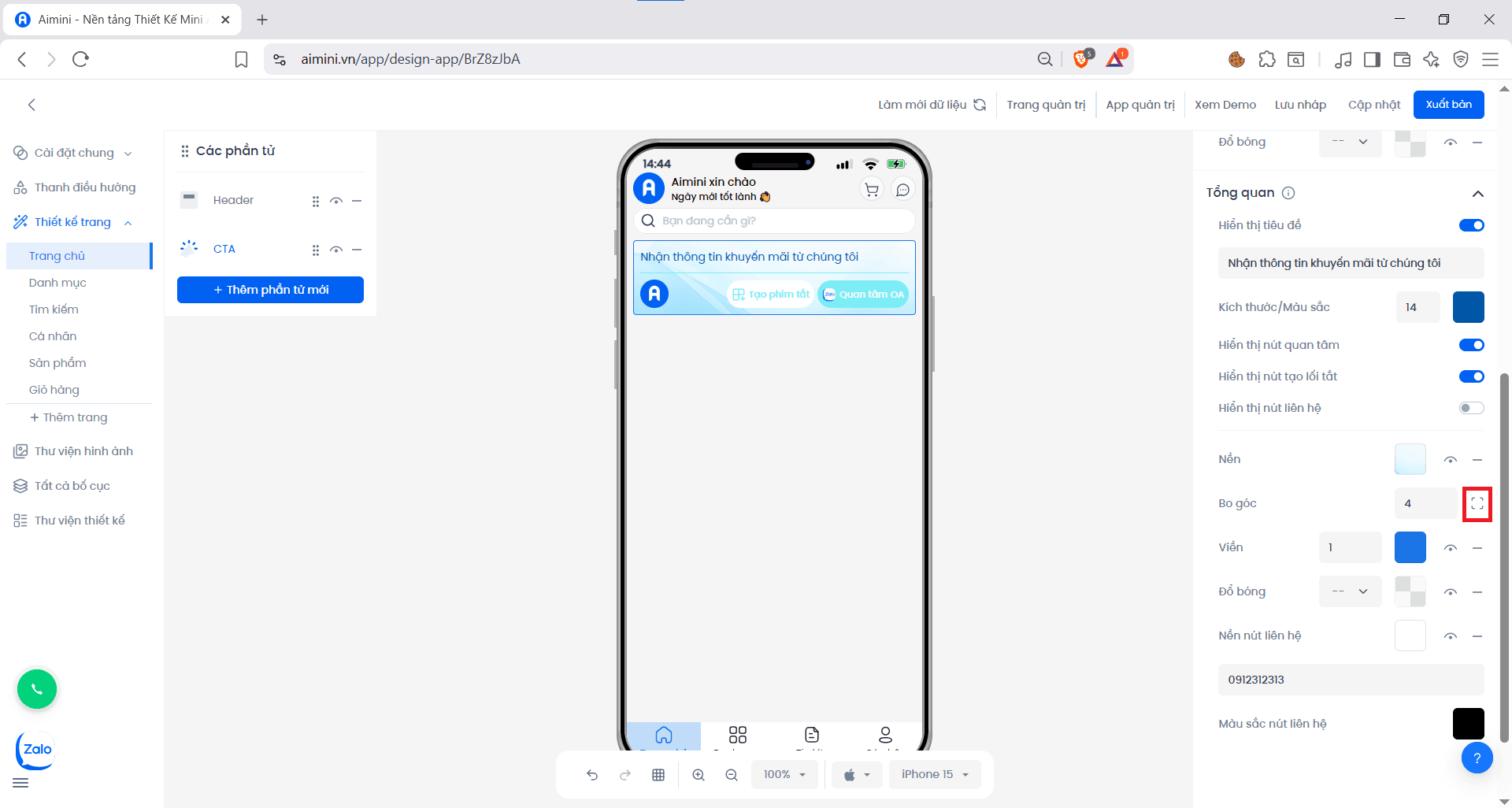Collapse the Tổng quan section
The width and height of the screenshot is (1512, 808).
click(1478, 194)
